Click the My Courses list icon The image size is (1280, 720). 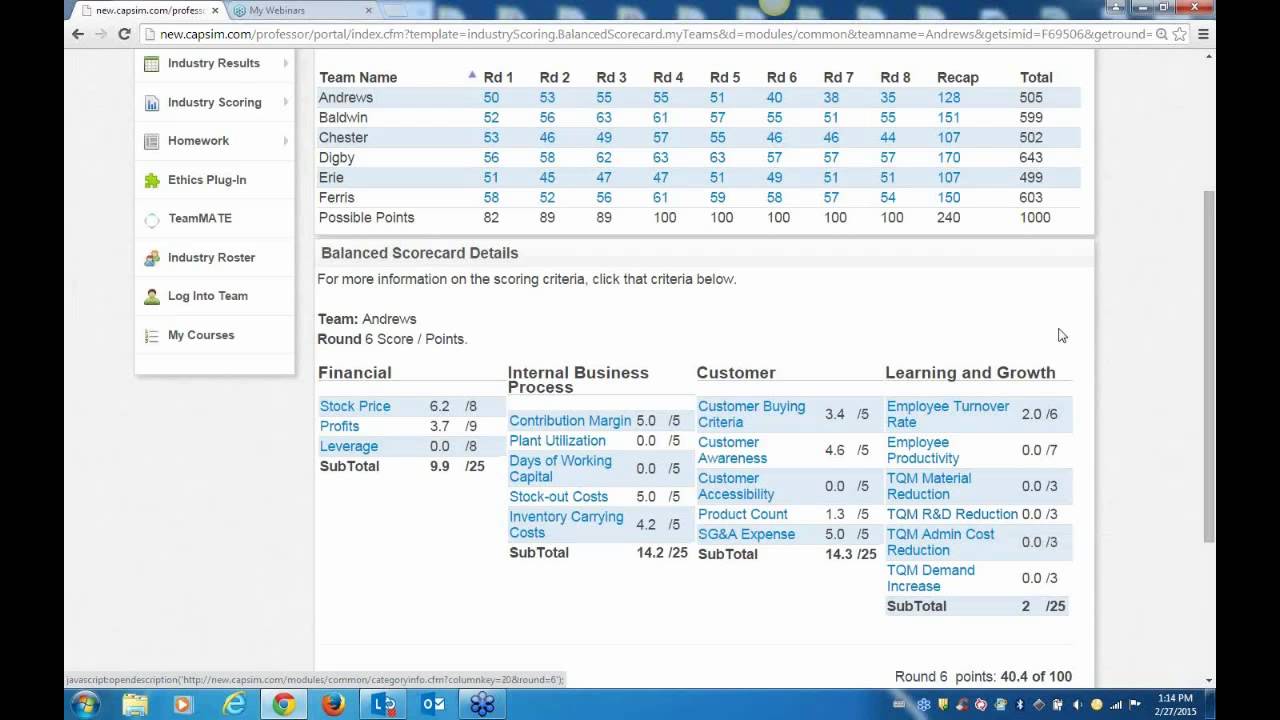(x=152, y=335)
